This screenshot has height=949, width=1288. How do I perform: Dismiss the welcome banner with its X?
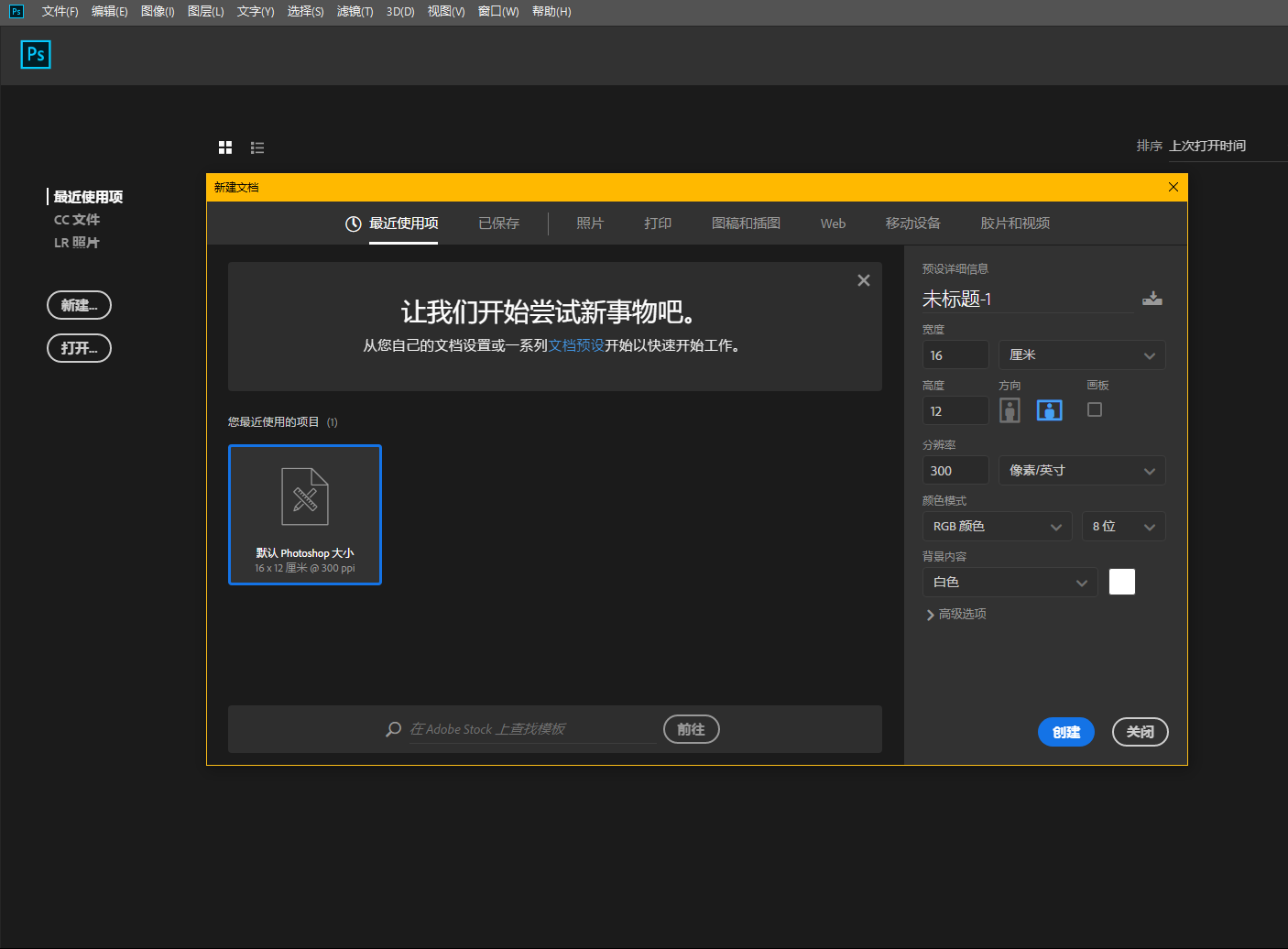pyautogui.click(x=863, y=280)
